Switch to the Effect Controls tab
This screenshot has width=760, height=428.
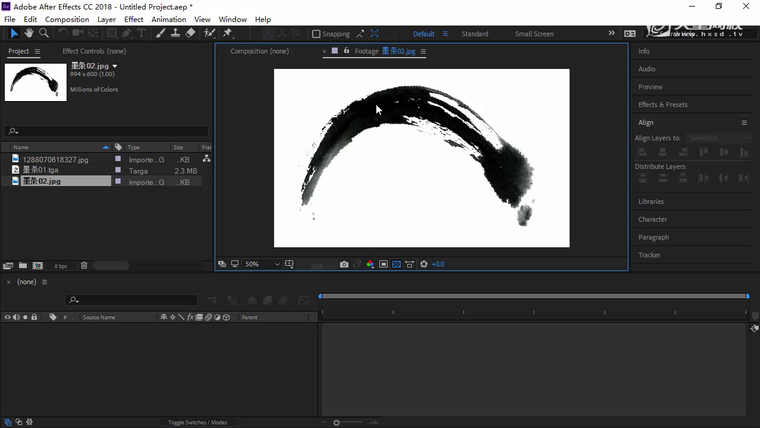click(x=94, y=51)
